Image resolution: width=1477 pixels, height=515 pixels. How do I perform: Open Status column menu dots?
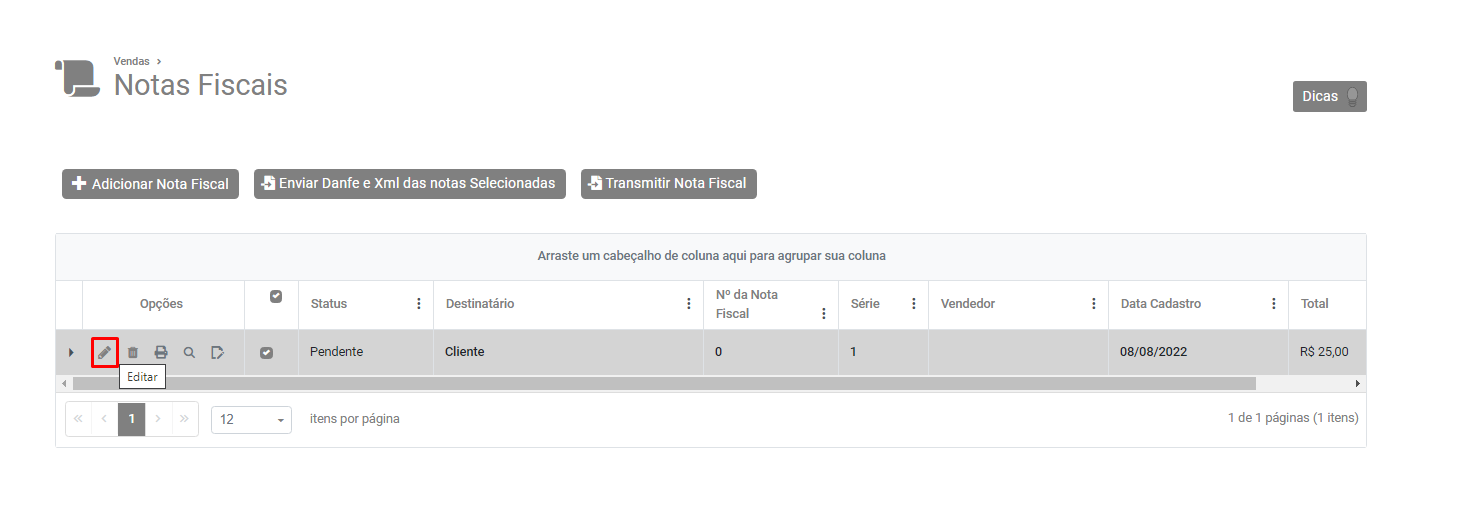419,303
